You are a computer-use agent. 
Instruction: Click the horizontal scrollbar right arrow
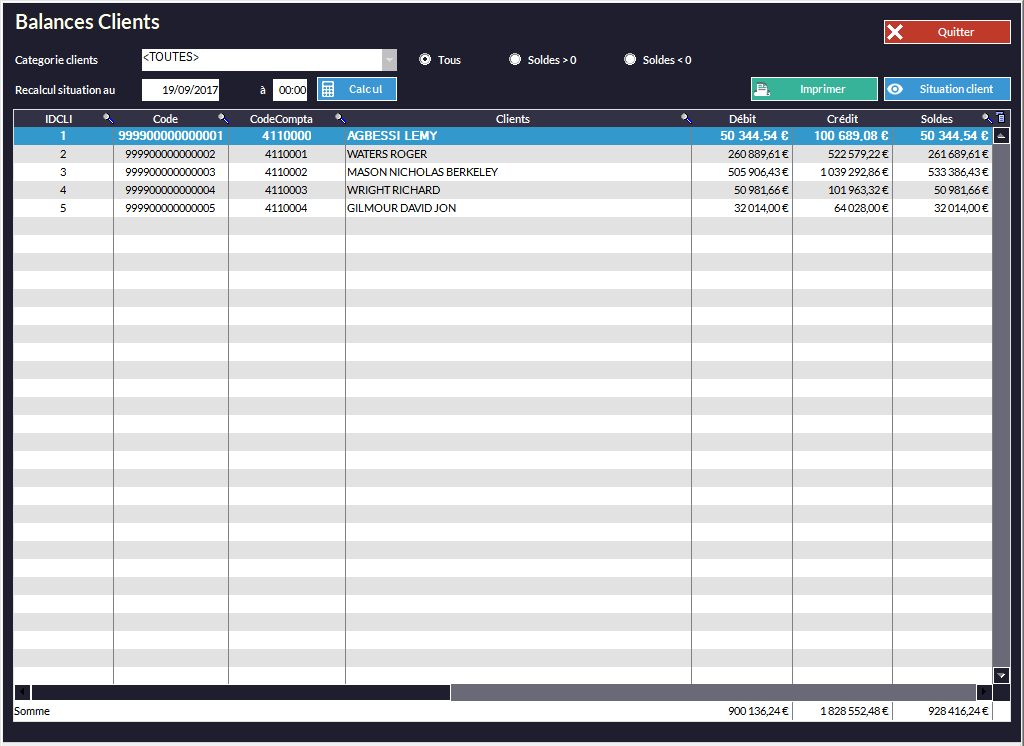[984, 692]
